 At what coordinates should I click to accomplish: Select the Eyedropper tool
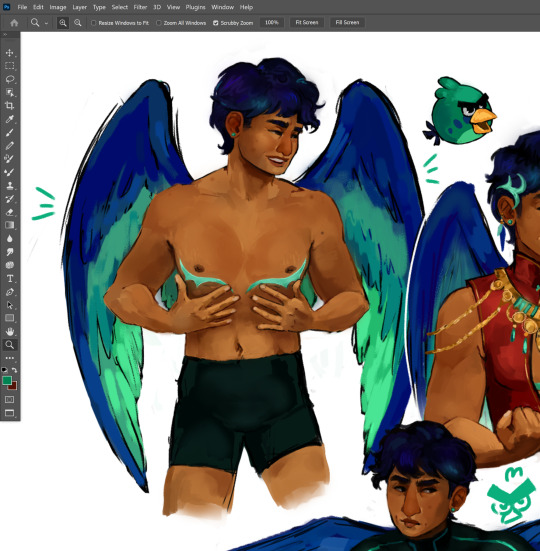[x=9, y=119]
